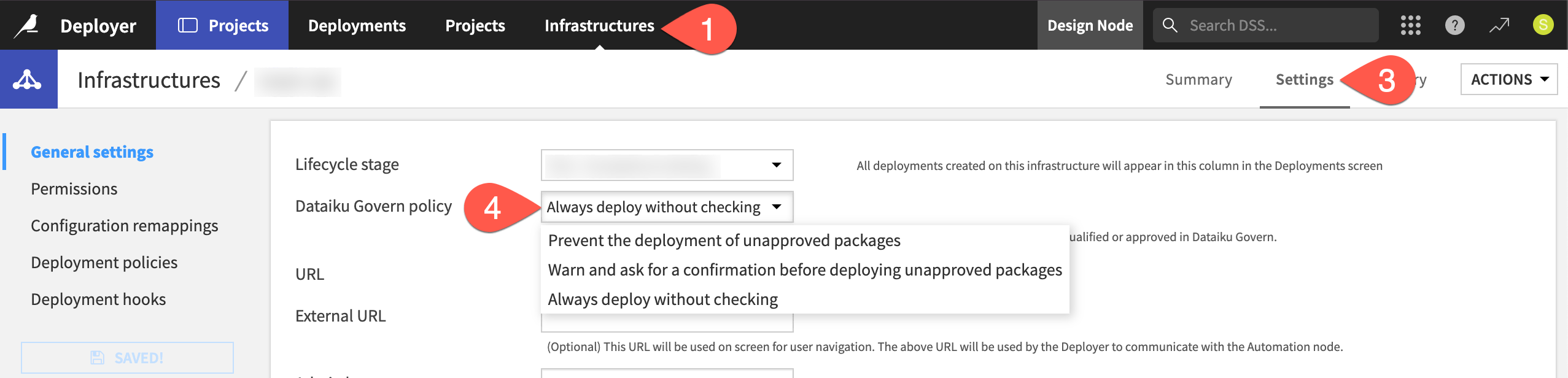
Task: Open Deployment hooks section
Action: coord(98,299)
